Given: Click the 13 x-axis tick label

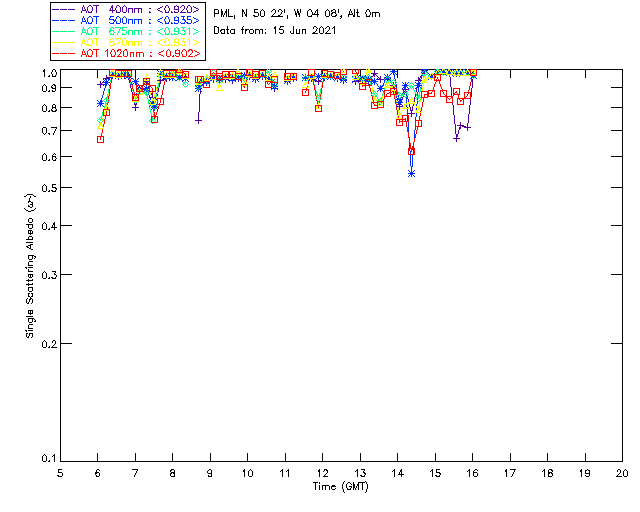Looking at the screenshot, I should click(x=360, y=473).
